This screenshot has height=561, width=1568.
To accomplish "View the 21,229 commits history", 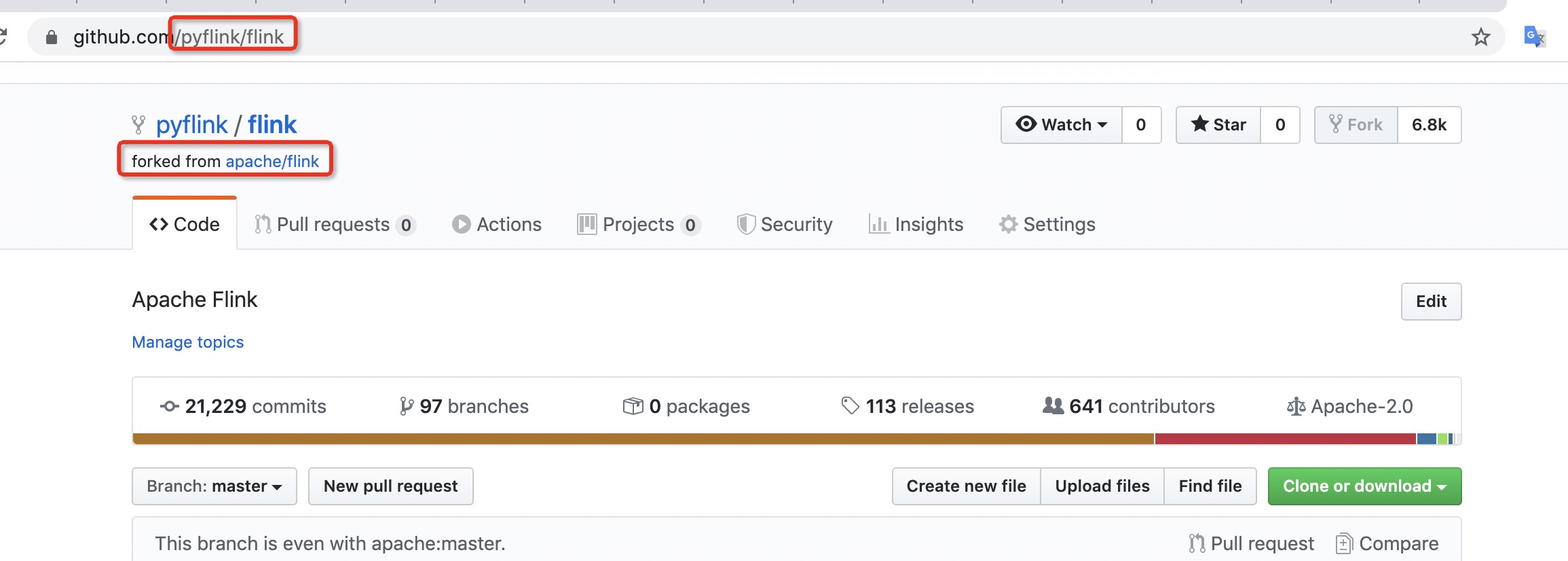I will (243, 406).
